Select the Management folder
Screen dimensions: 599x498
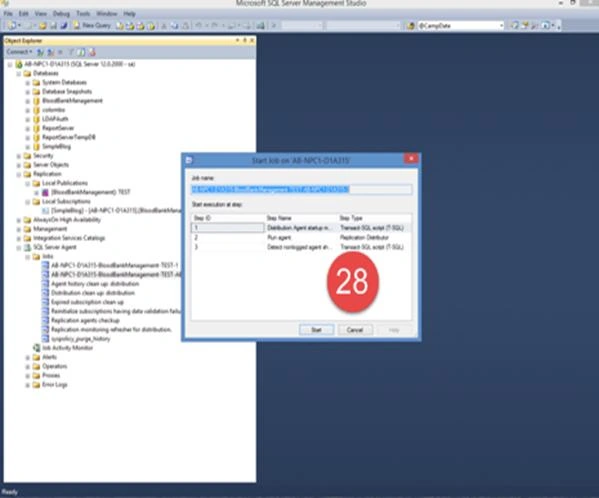click(50, 229)
